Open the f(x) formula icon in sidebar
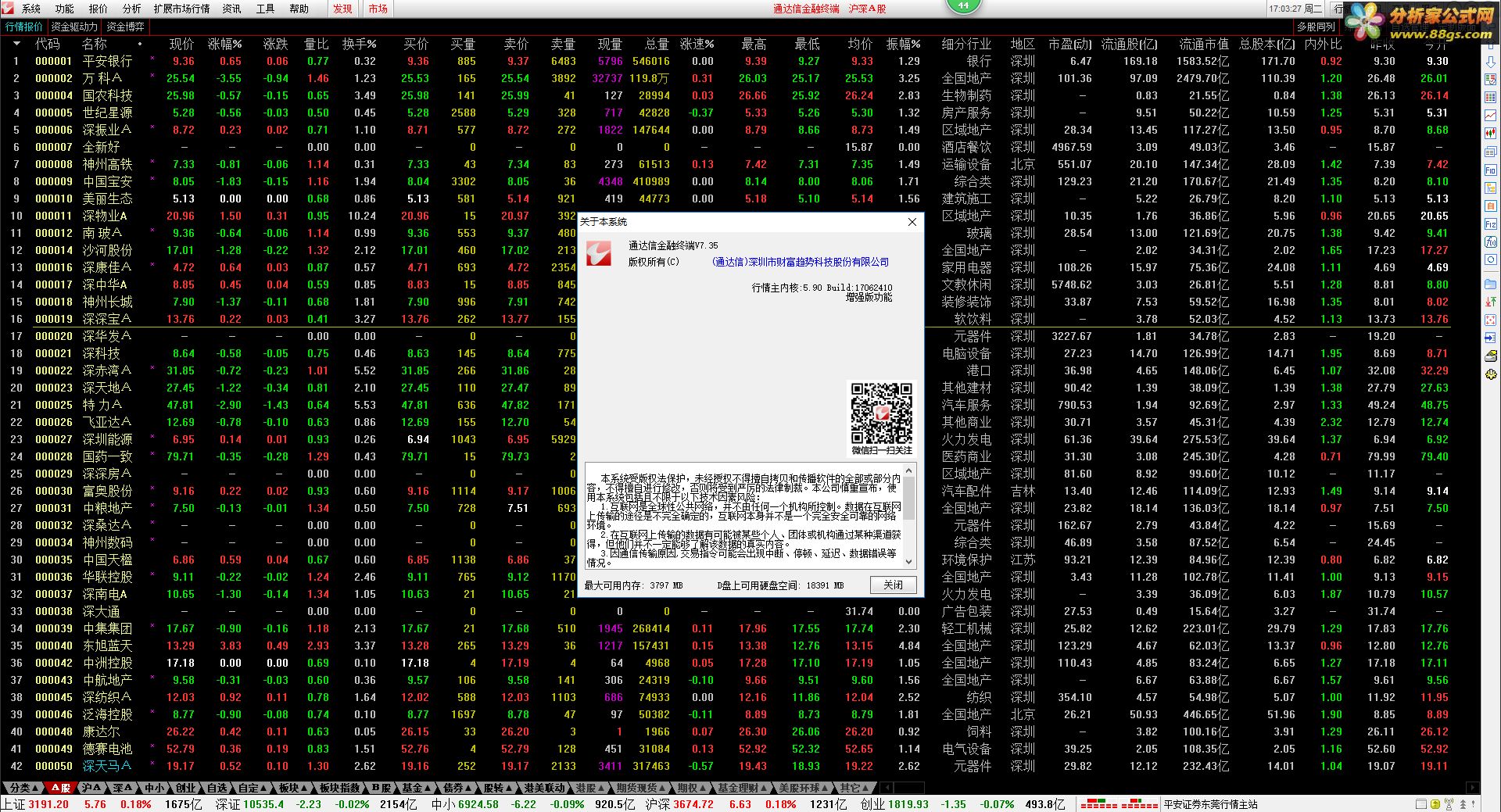This screenshot has width=1501, height=812. (x=1491, y=242)
